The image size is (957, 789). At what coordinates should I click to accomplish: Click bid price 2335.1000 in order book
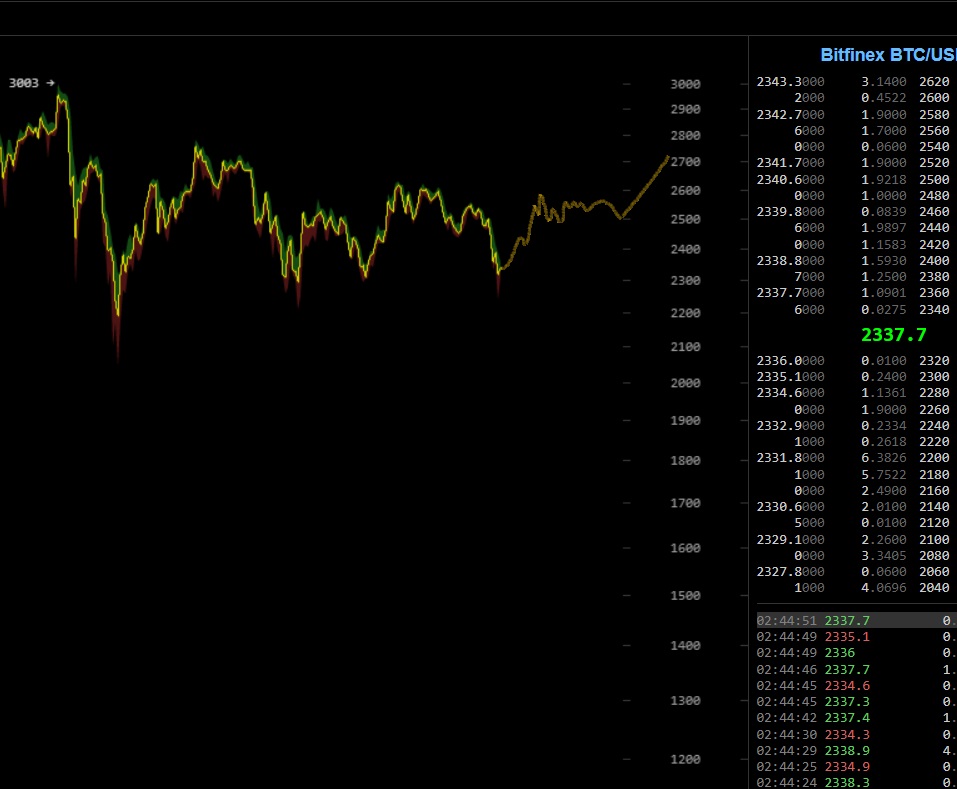pyautogui.click(x=790, y=376)
